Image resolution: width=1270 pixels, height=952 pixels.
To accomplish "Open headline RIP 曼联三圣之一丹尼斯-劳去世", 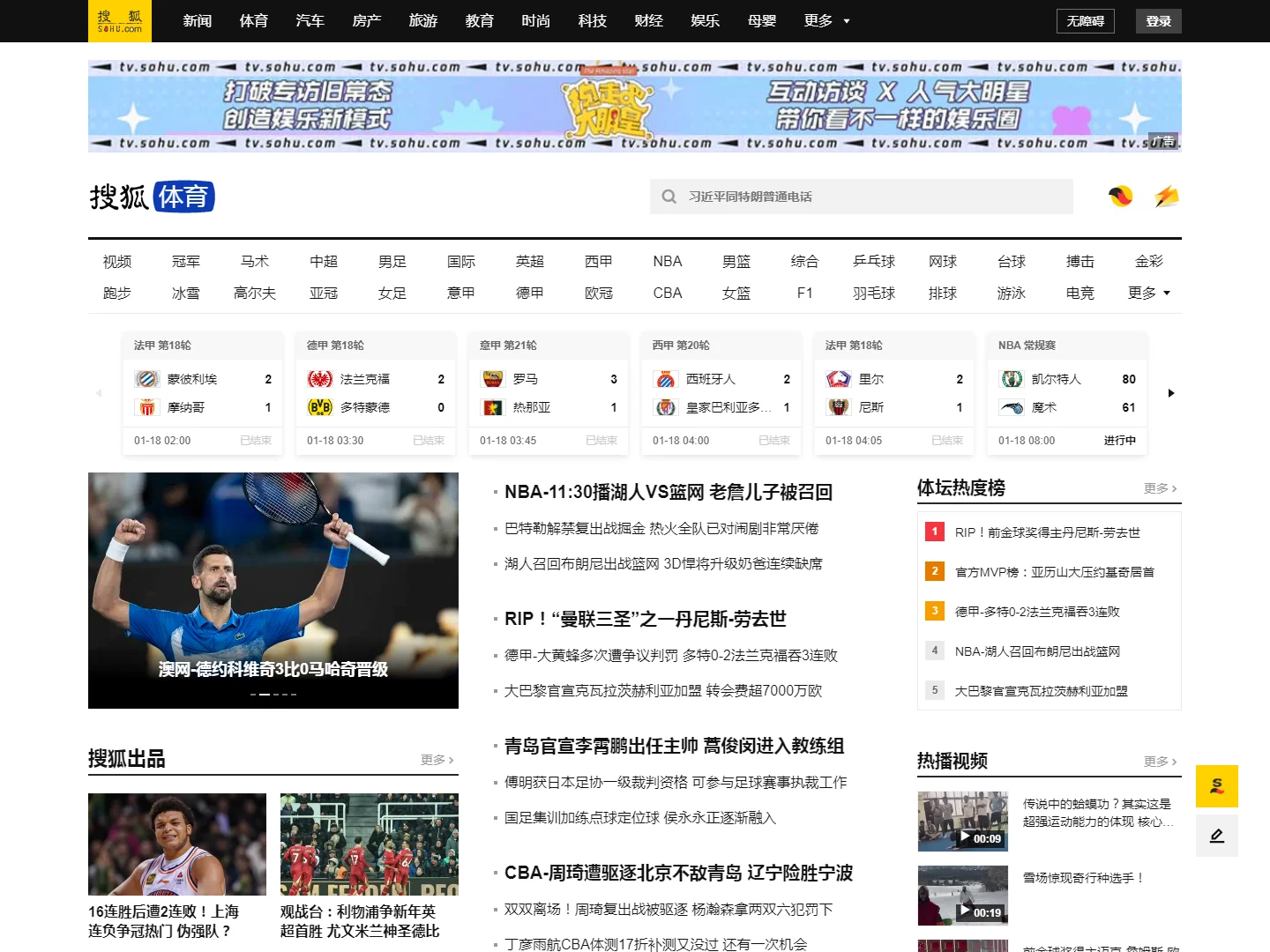I will coord(646,619).
